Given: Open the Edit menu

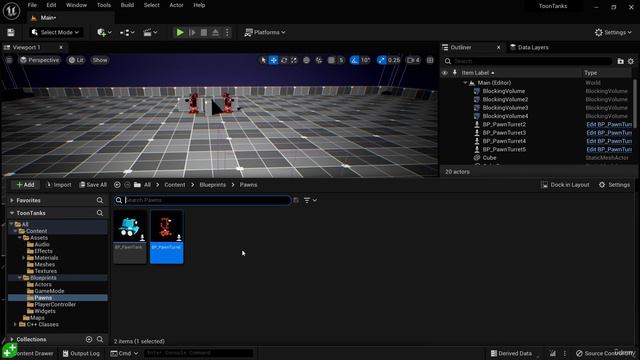Looking at the screenshot, I should click(x=51, y=5).
